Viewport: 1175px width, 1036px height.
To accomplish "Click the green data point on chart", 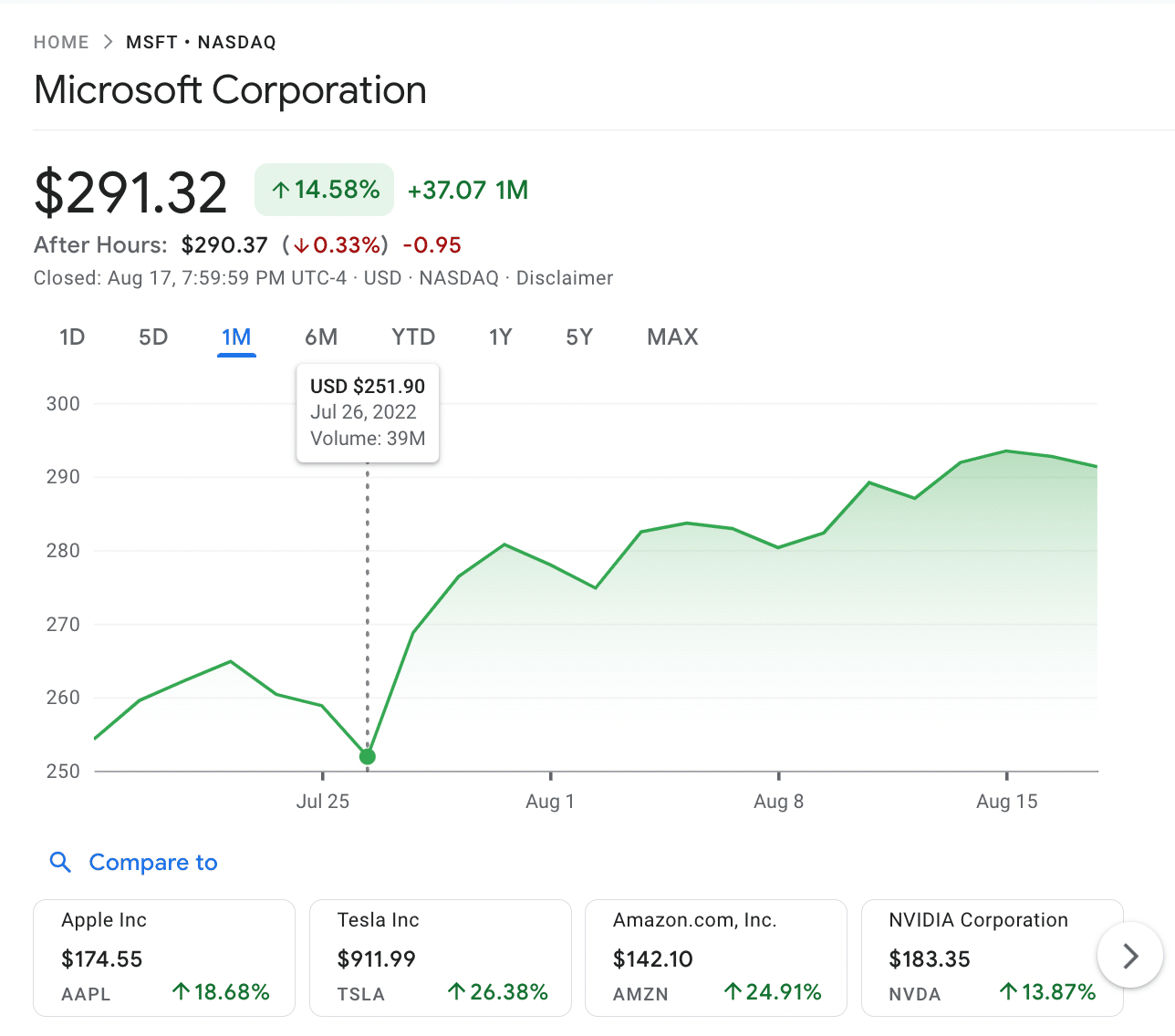I will pyautogui.click(x=368, y=756).
